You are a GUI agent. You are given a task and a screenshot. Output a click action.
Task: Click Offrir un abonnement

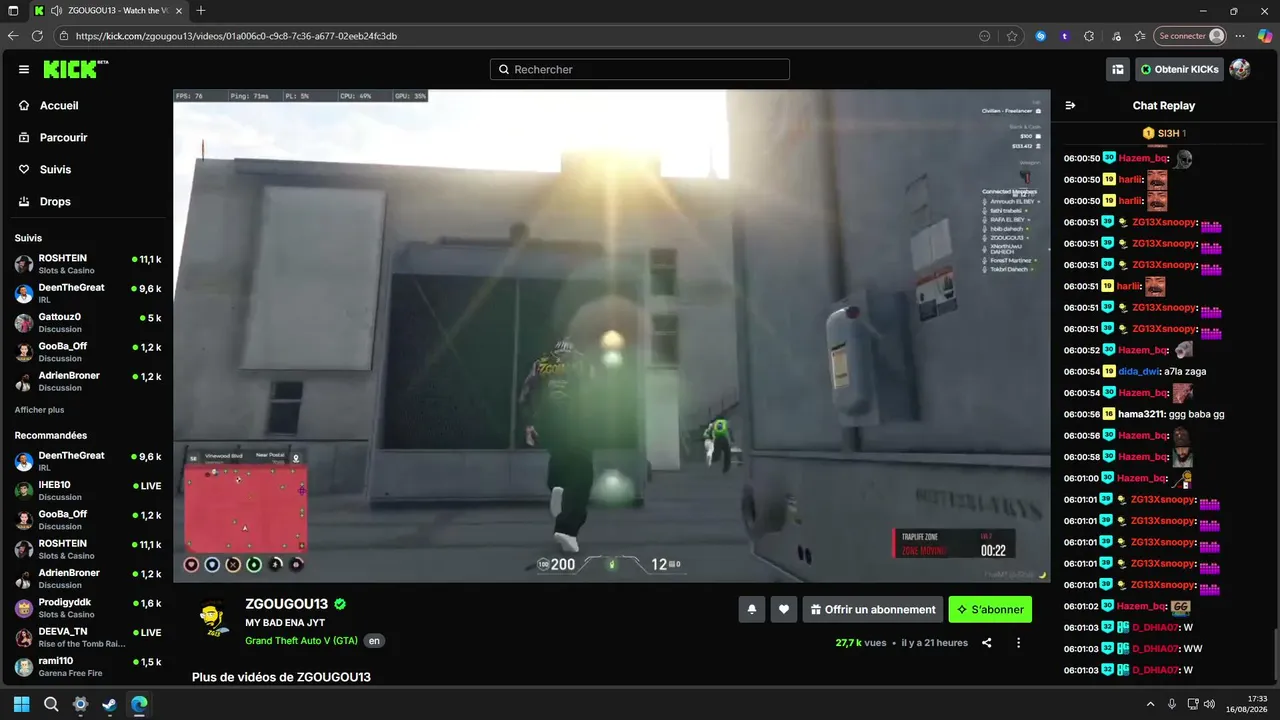[873, 609]
